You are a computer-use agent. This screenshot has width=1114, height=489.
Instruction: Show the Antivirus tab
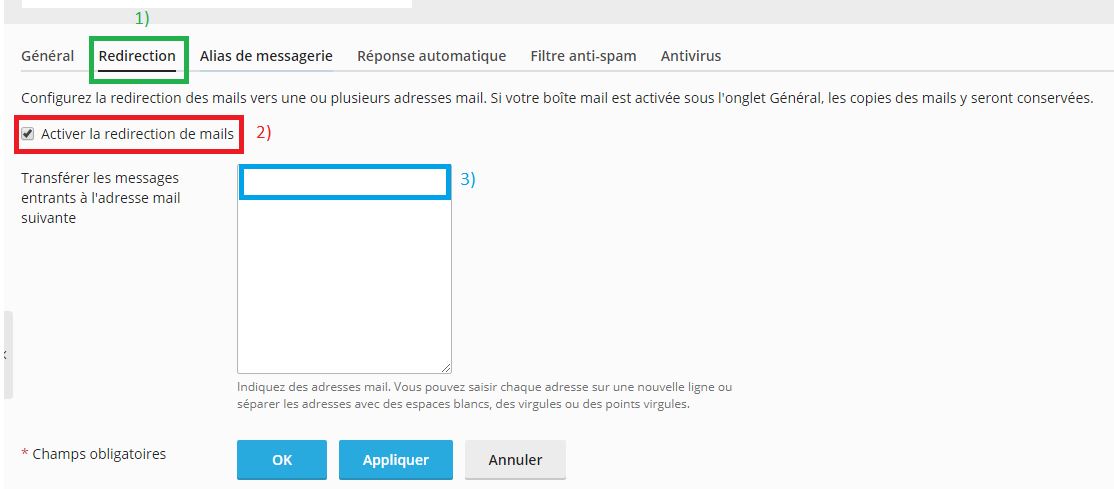(690, 56)
